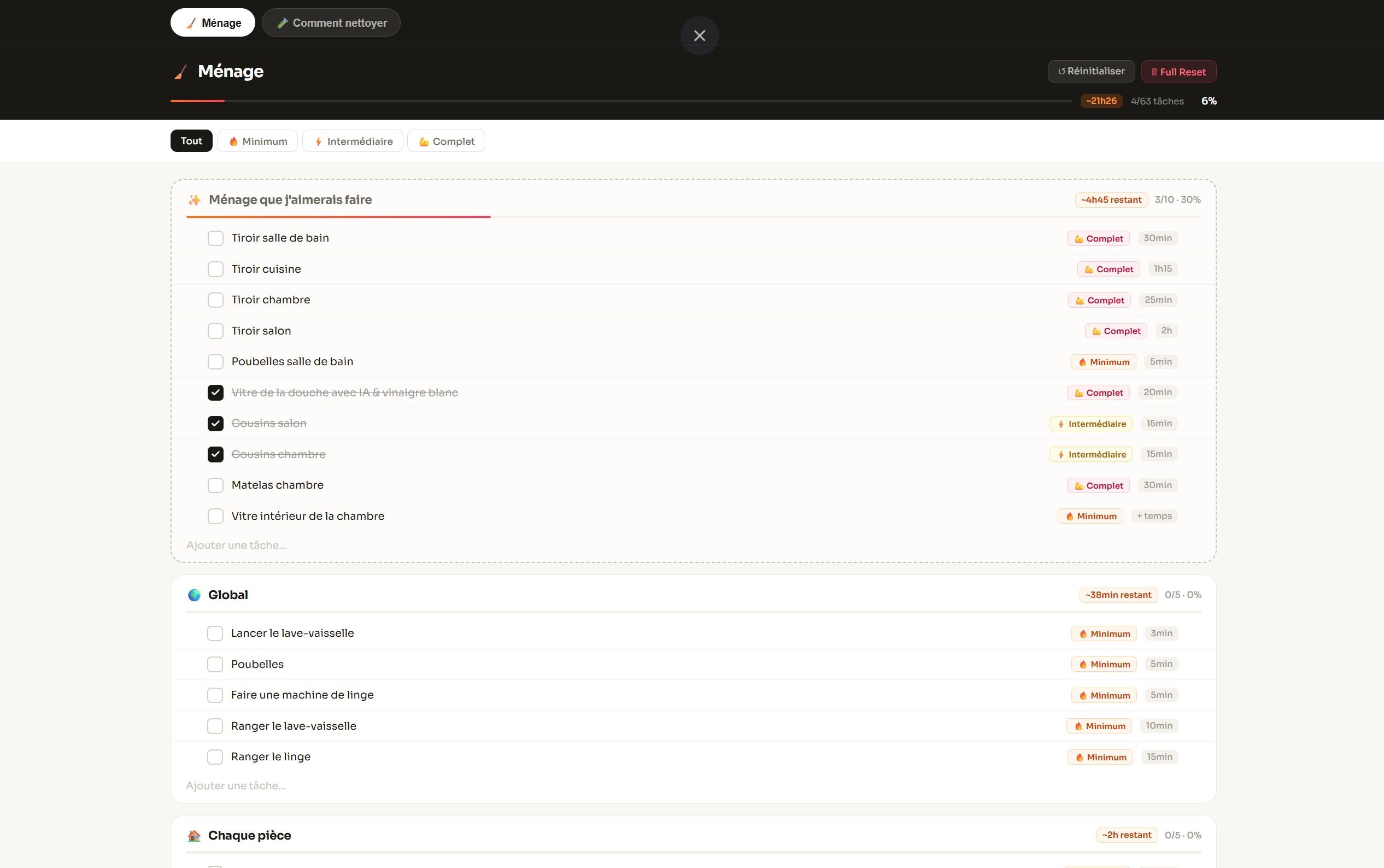The height and width of the screenshot is (868, 1384).
Task: Switch to the Ménage tab
Action: coord(213,22)
